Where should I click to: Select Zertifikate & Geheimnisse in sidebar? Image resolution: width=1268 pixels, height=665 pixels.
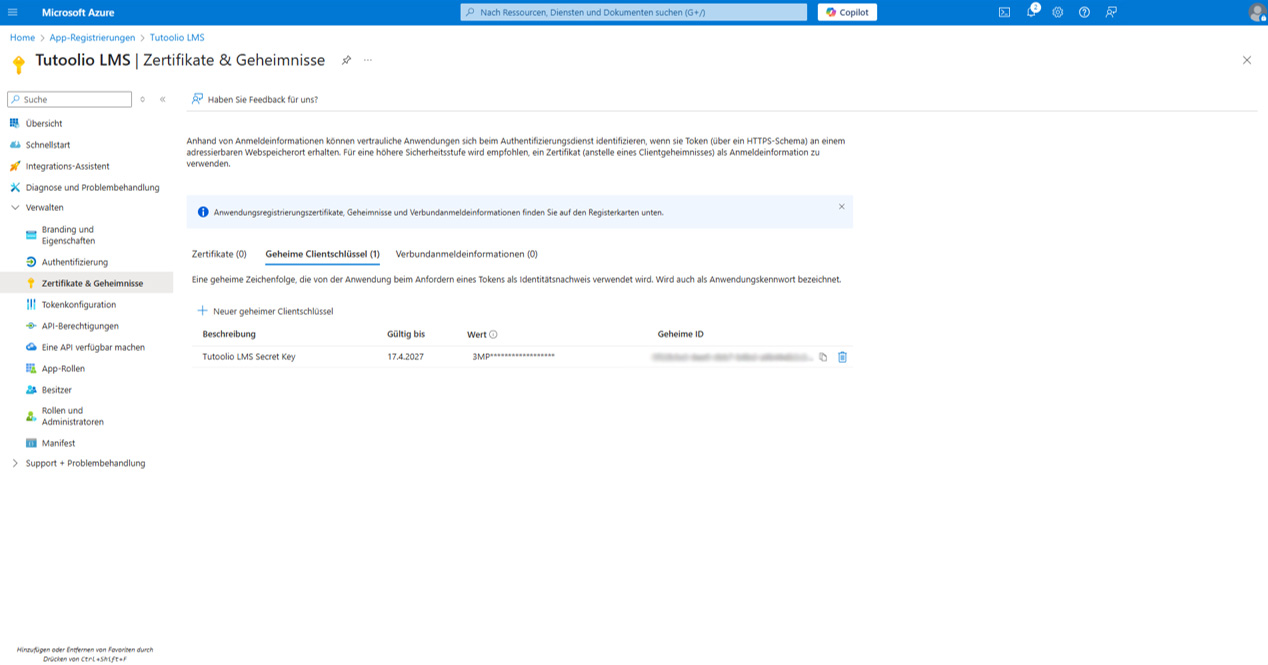pos(86,283)
